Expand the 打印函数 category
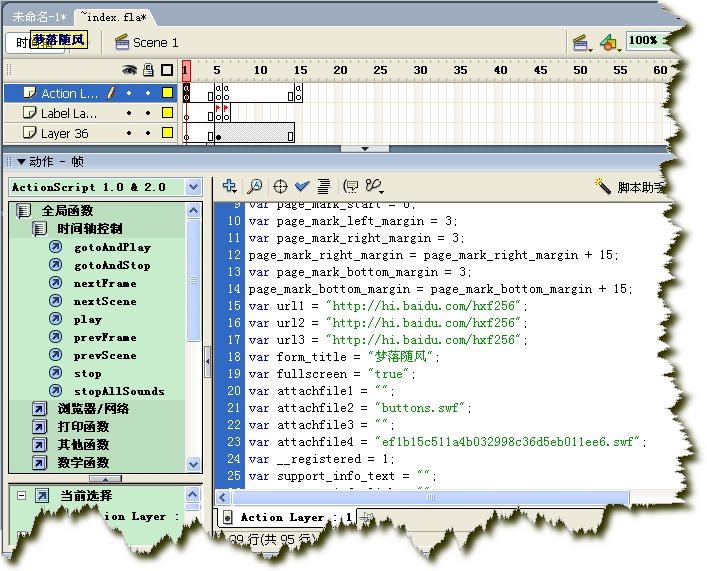 click(39, 427)
